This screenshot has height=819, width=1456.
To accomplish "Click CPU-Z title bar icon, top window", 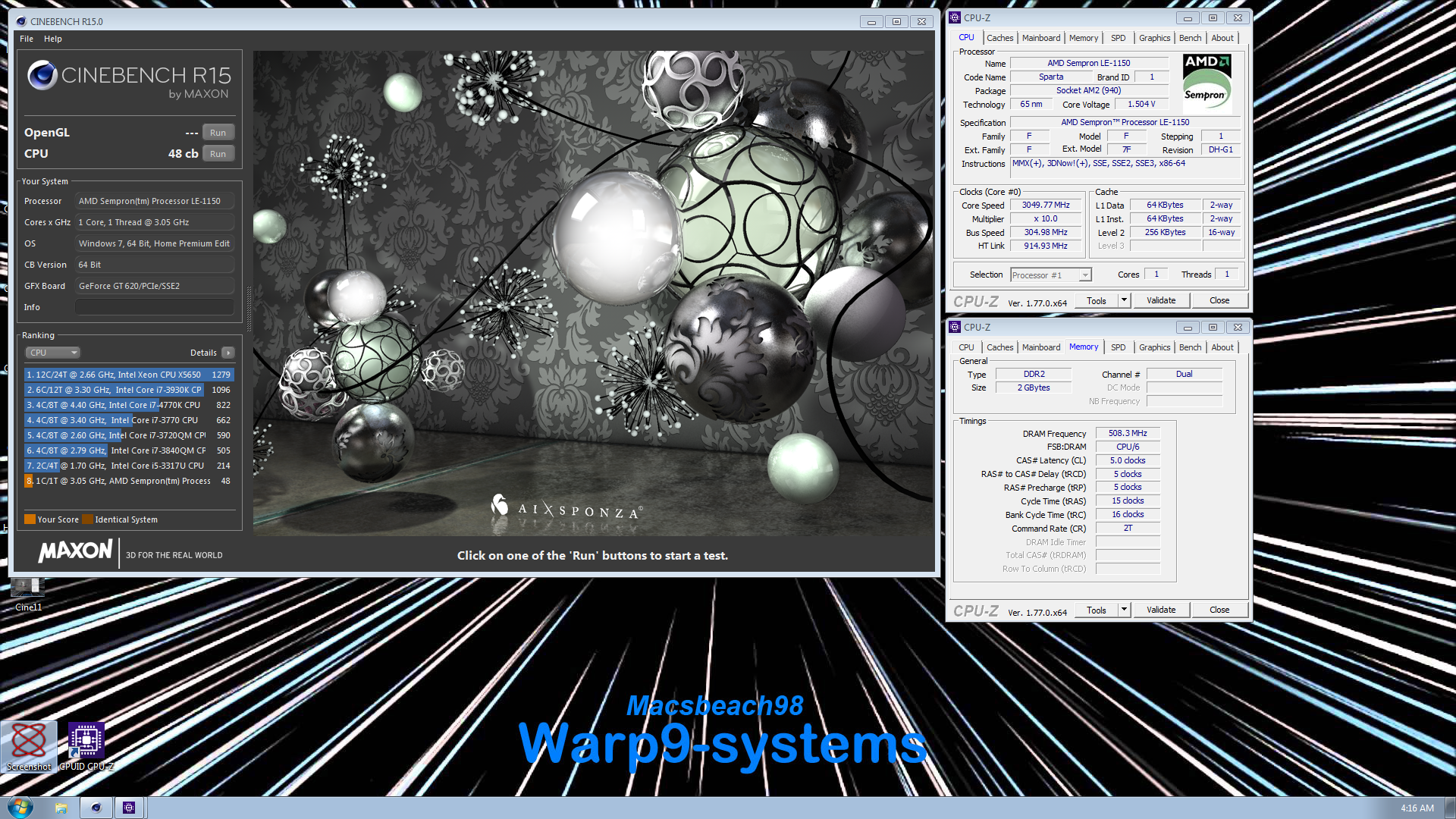I will click(x=955, y=18).
